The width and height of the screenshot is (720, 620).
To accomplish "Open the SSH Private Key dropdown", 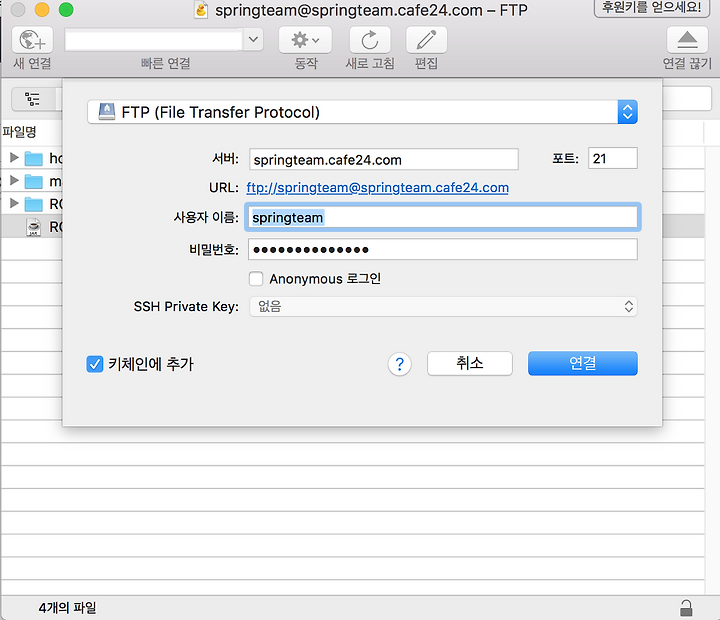I will tap(443, 306).
